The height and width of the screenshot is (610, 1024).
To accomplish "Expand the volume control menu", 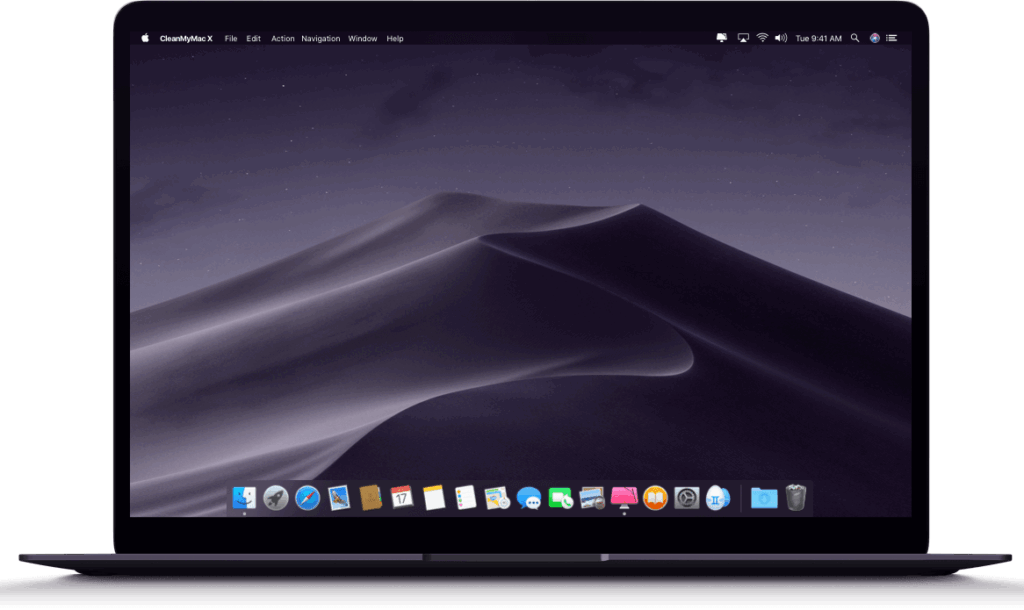I will (x=781, y=38).
